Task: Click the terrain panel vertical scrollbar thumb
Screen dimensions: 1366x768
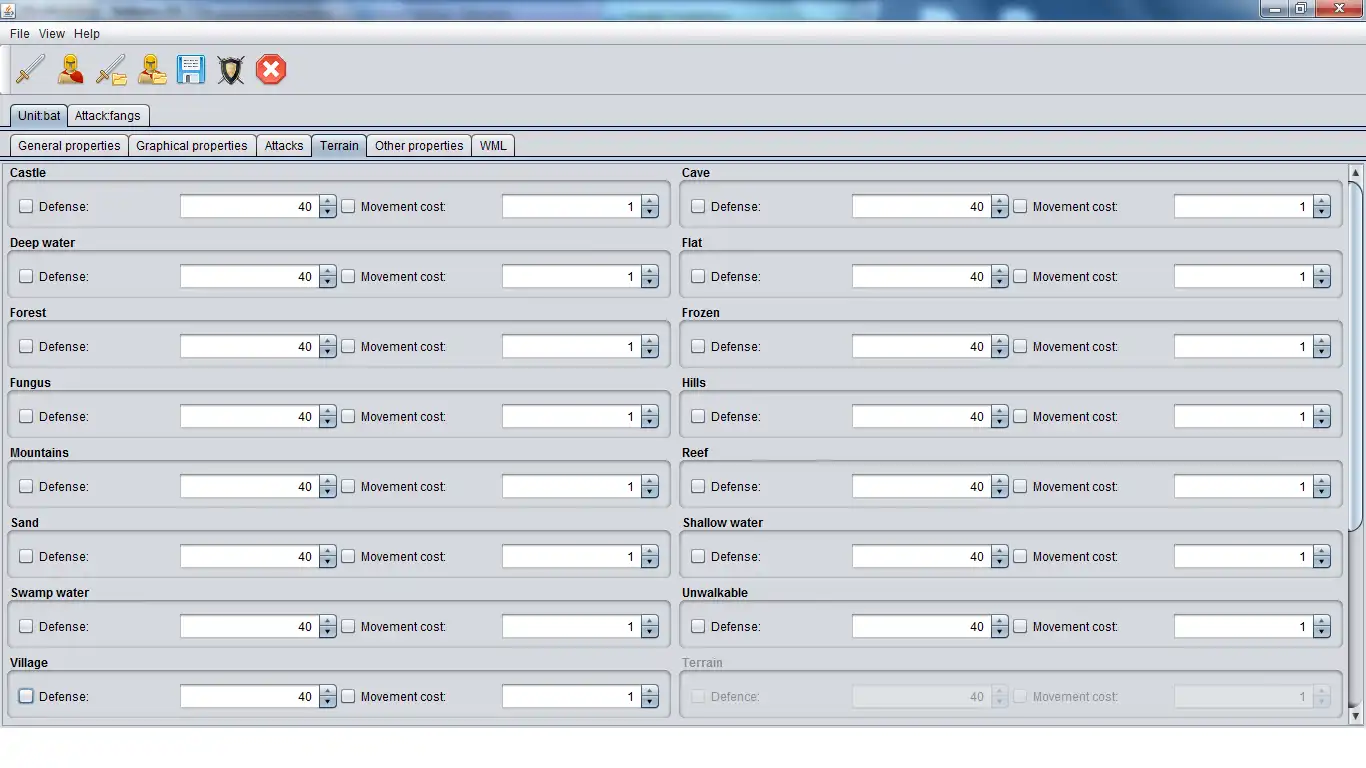Action: [x=1356, y=356]
